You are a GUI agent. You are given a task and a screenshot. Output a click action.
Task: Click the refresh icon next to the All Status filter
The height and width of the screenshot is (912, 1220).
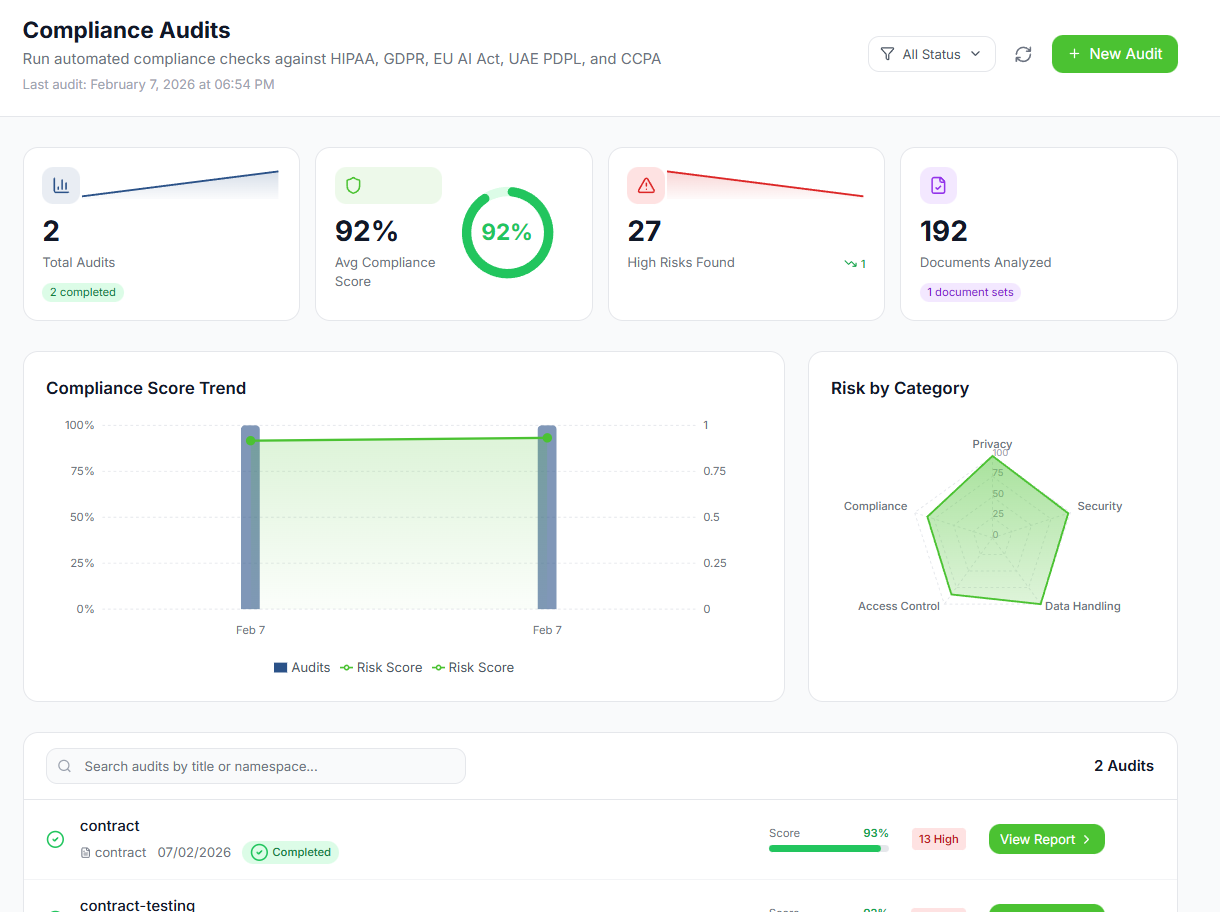point(1023,54)
